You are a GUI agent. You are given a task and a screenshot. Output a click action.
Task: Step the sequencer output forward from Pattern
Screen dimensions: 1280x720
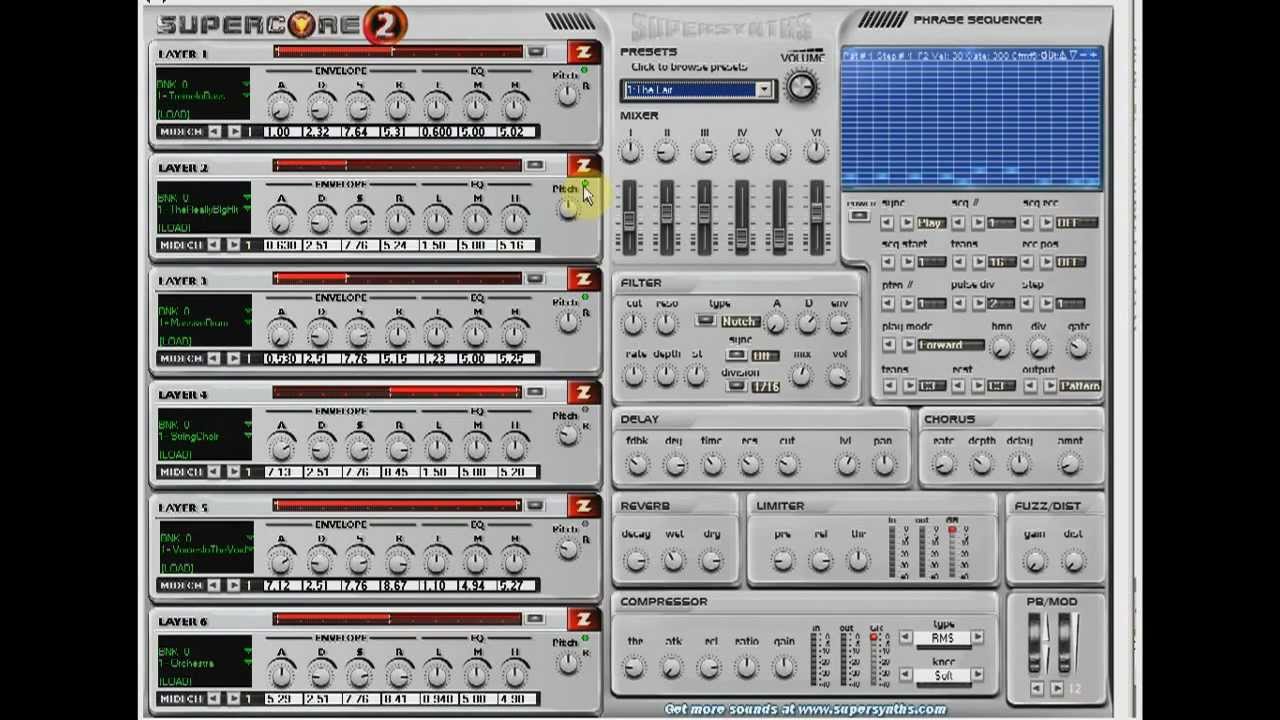point(1050,386)
